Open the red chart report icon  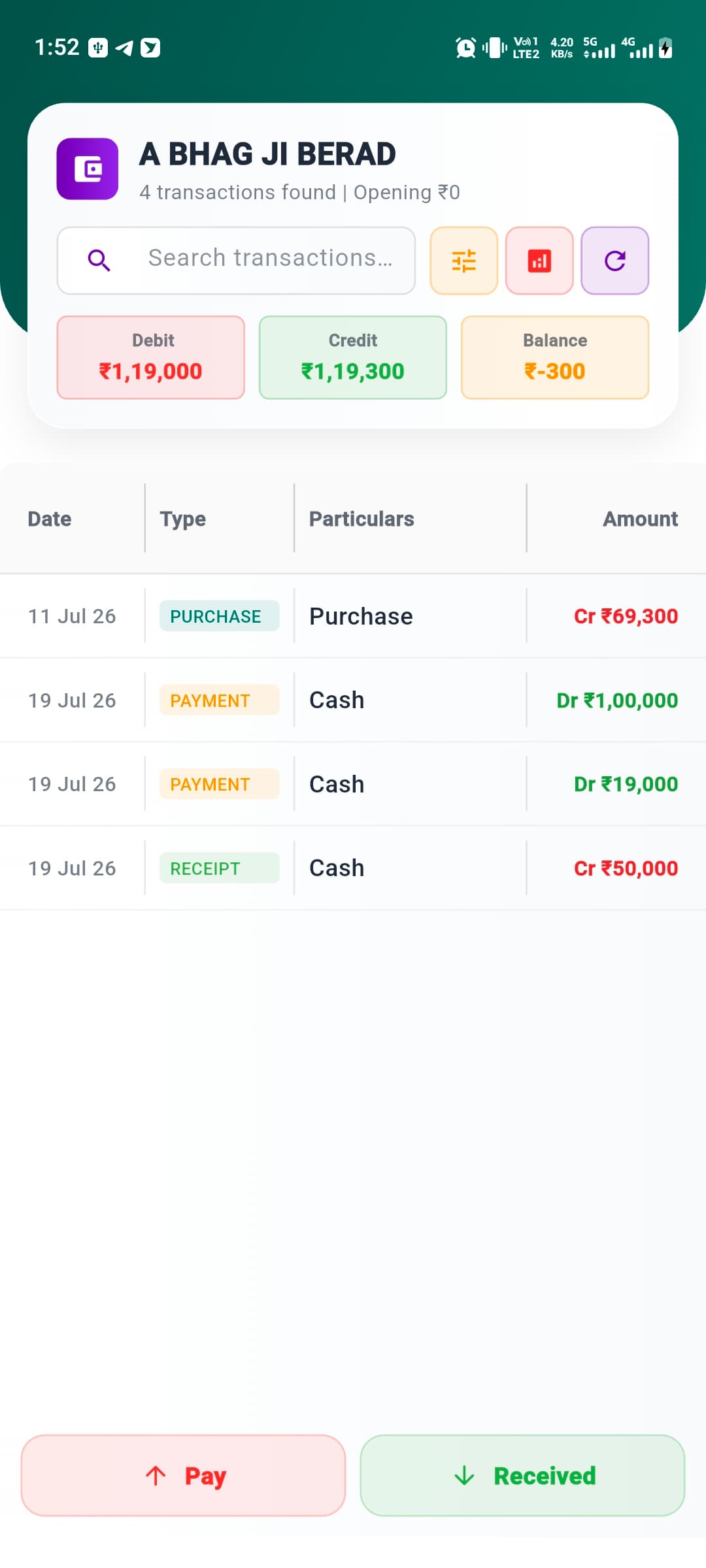click(539, 261)
